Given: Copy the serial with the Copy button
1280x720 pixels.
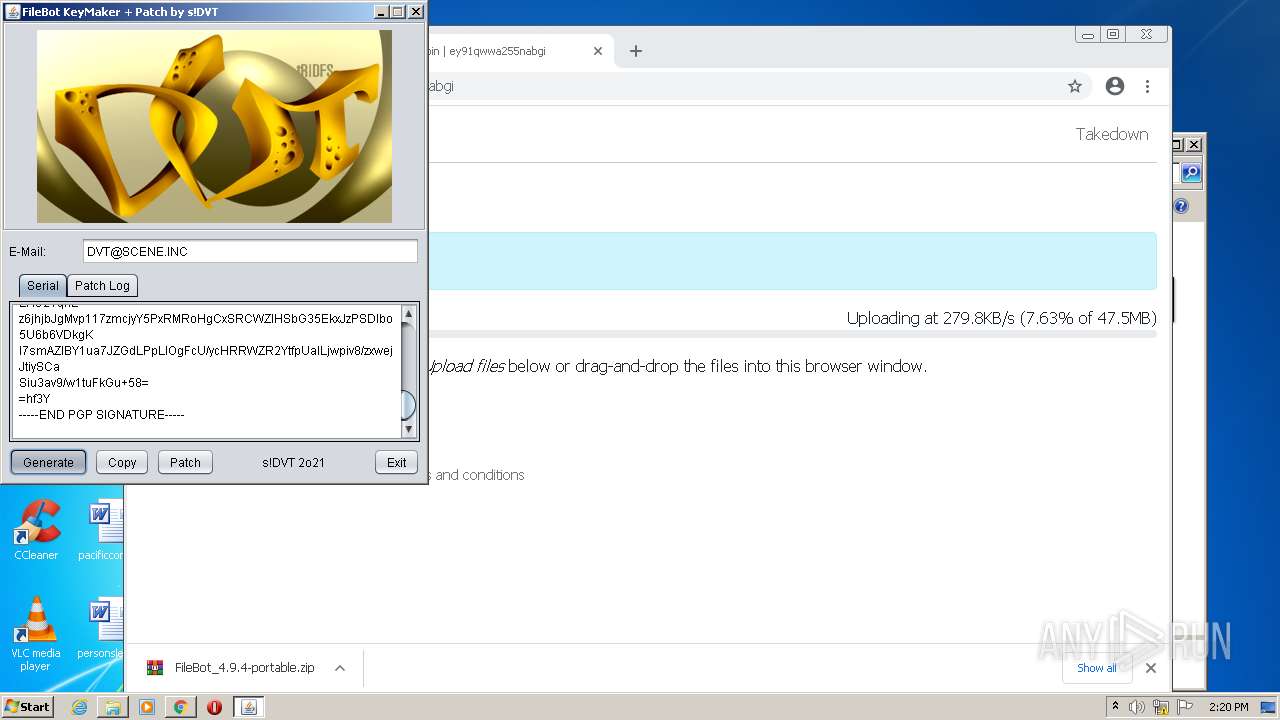Looking at the screenshot, I should pos(122,462).
